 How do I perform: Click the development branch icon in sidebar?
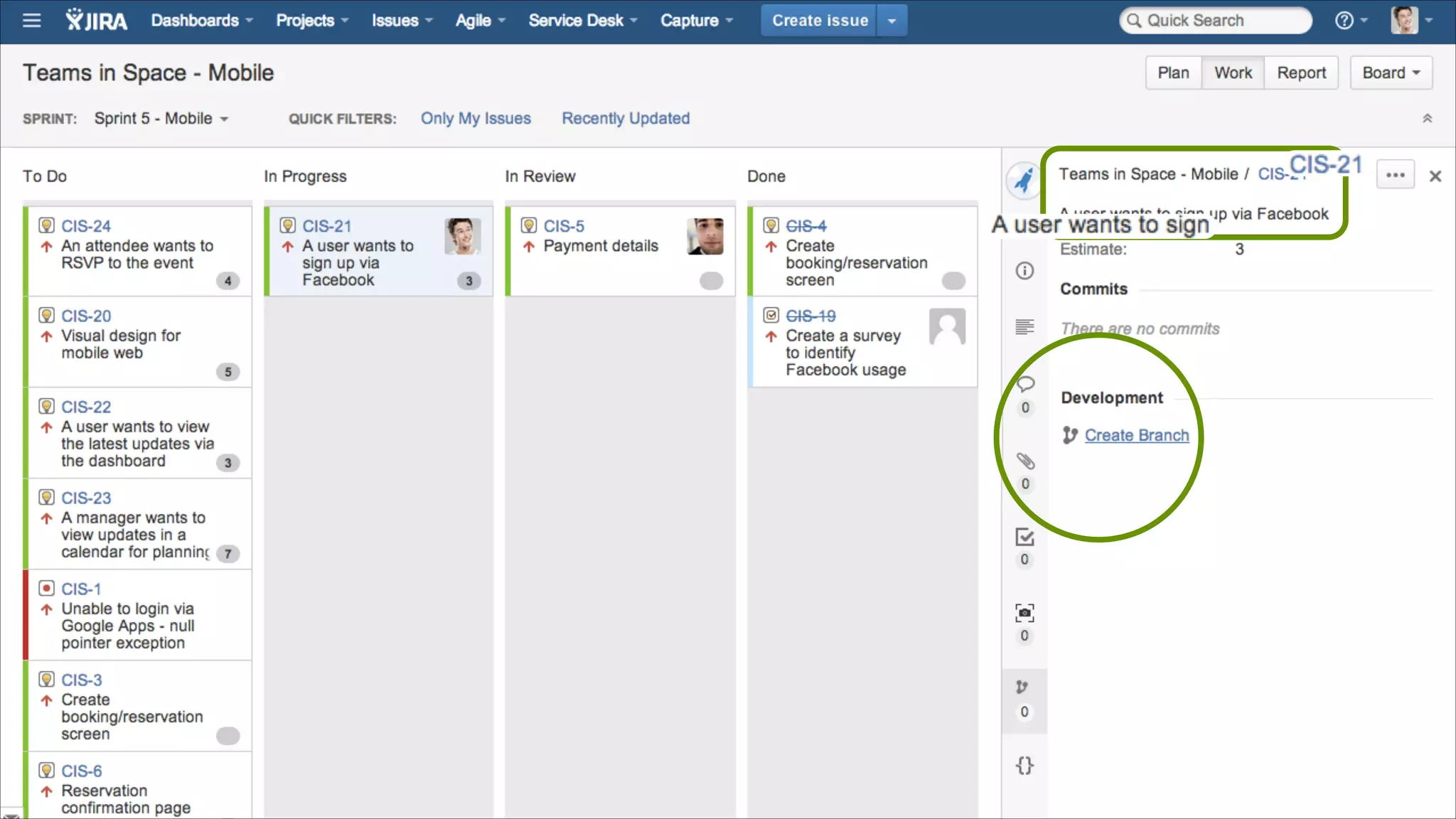click(1022, 687)
